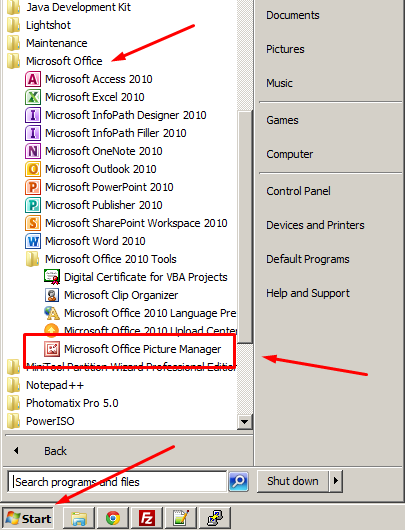Click the Microsoft Word 2010 icon
Viewport: 405px width, 530px height.
click(x=33, y=241)
